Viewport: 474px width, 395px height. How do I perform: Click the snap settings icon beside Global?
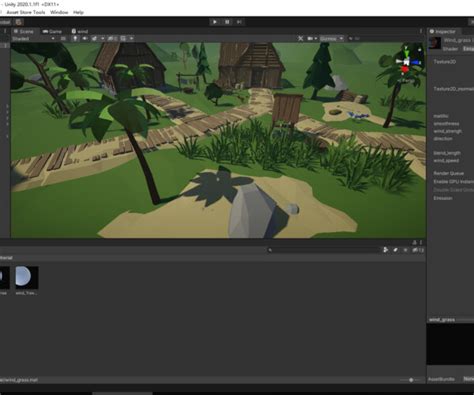pyautogui.click(x=19, y=22)
